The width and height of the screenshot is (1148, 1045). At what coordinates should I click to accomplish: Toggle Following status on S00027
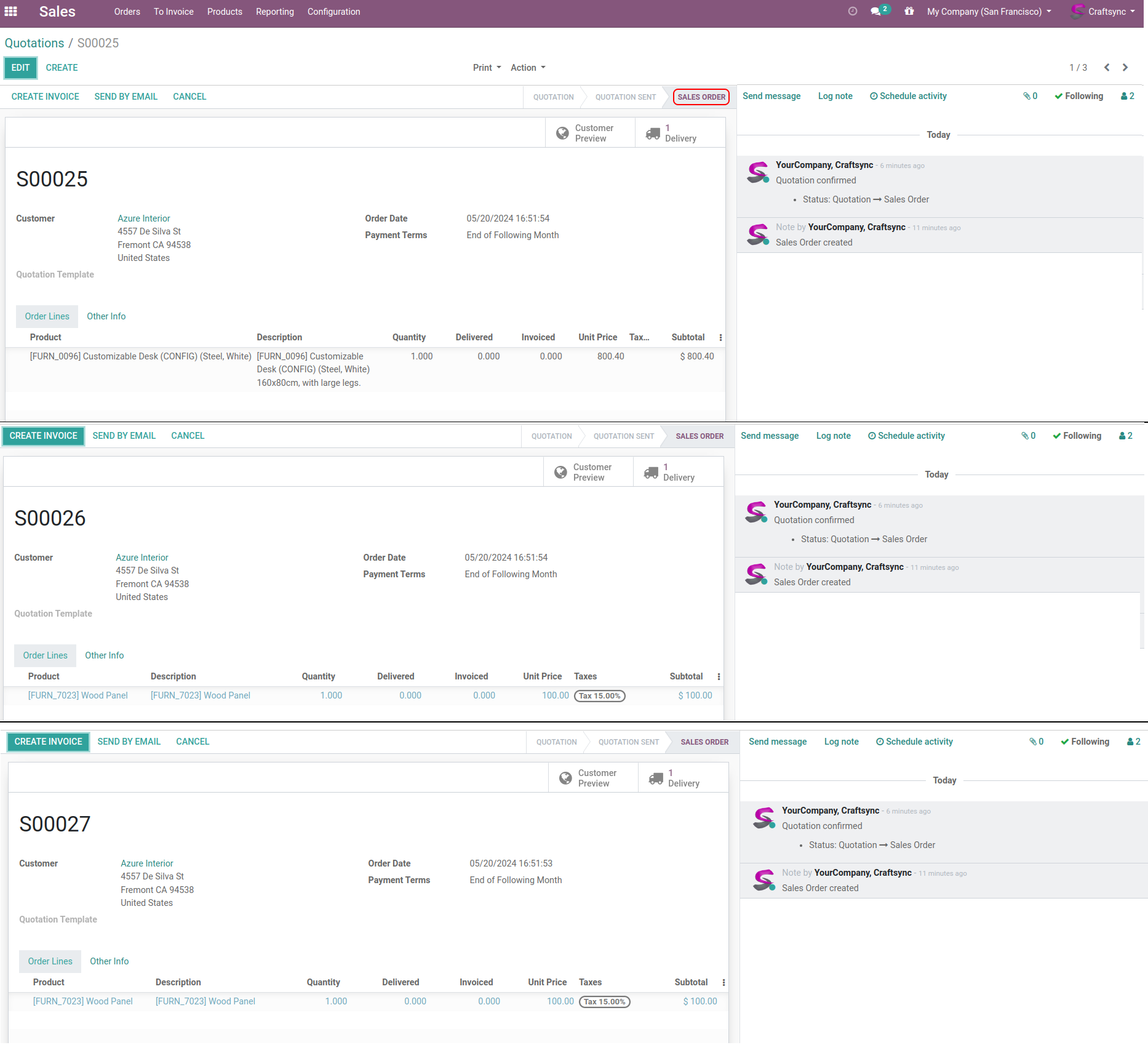[1085, 742]
